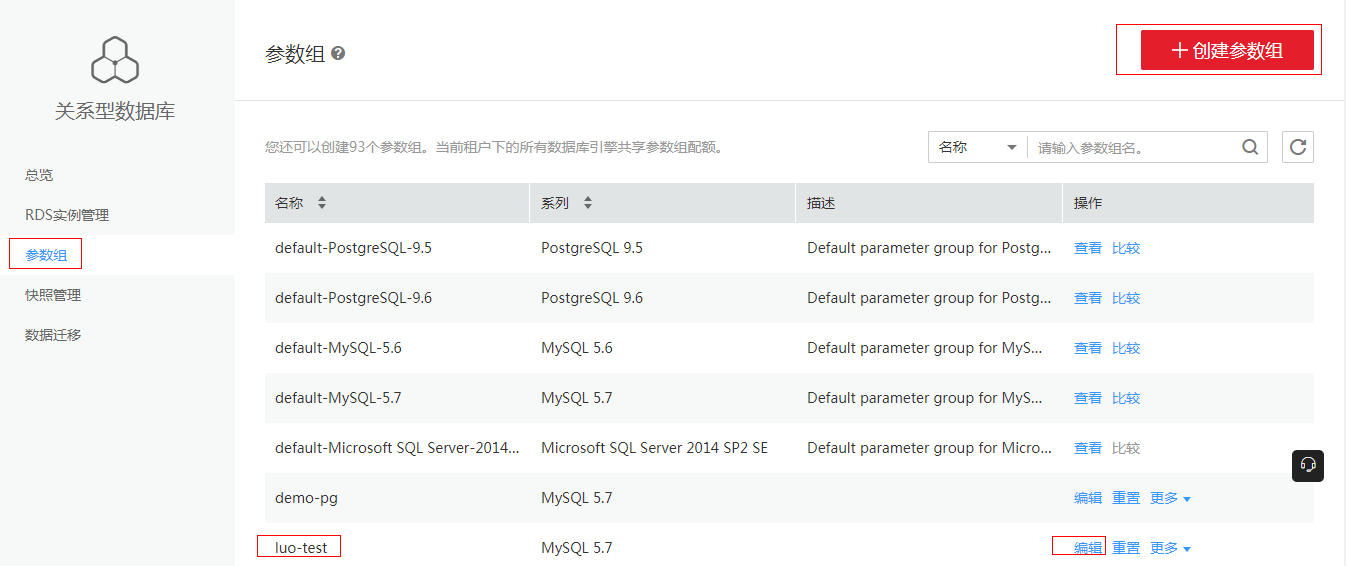Screen dimensions: 1346x566
Task: Sort the table by 系列 column arrows
Action: 588,203
